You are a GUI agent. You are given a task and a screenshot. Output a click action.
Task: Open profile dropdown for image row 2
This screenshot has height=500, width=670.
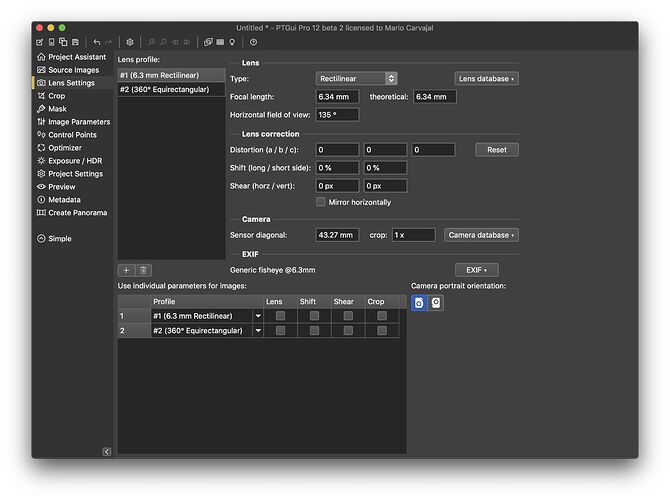(x=258, y=330)
